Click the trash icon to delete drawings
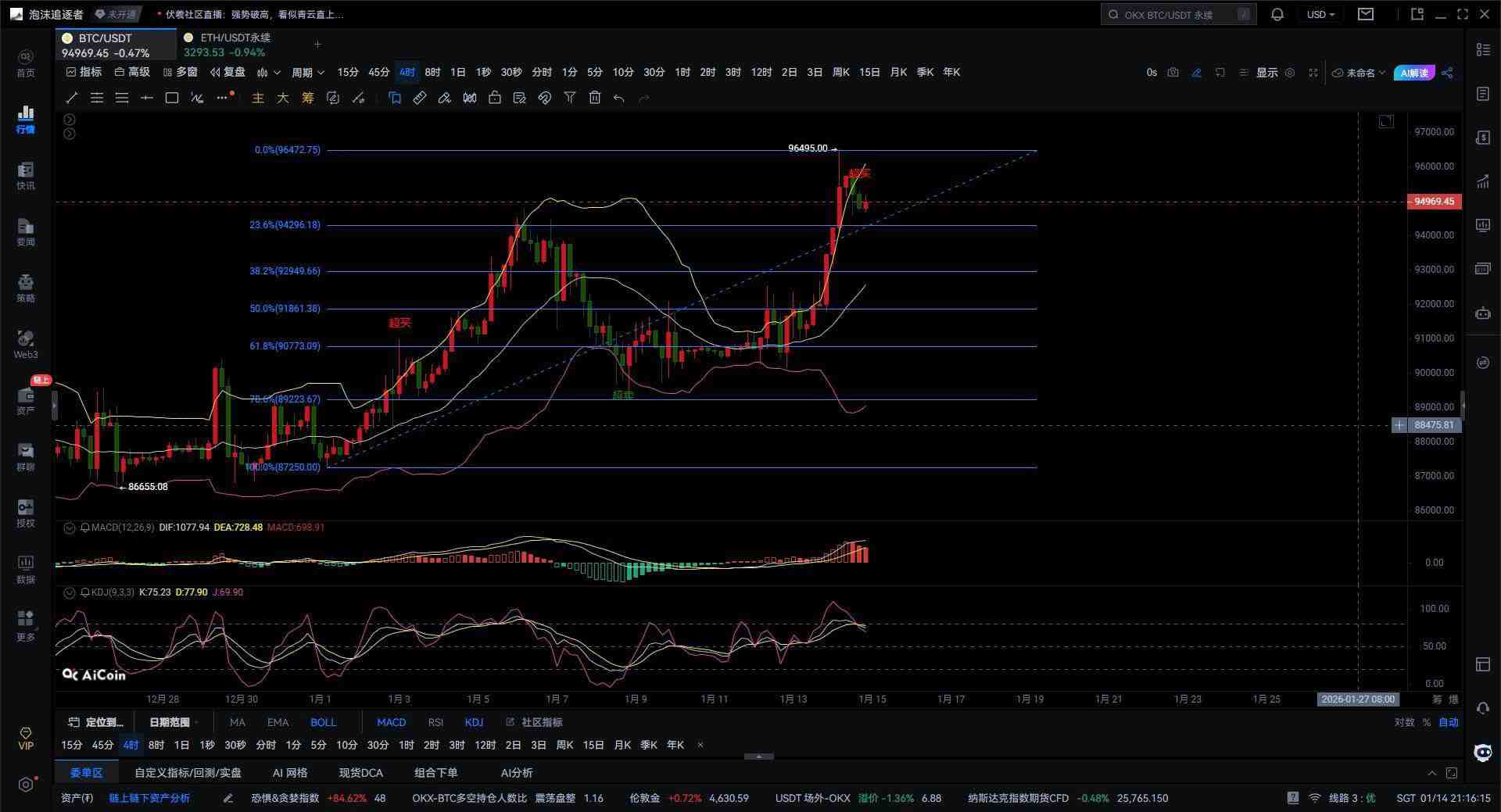This screenshot has height=812, width=1501. pos(595,98)
